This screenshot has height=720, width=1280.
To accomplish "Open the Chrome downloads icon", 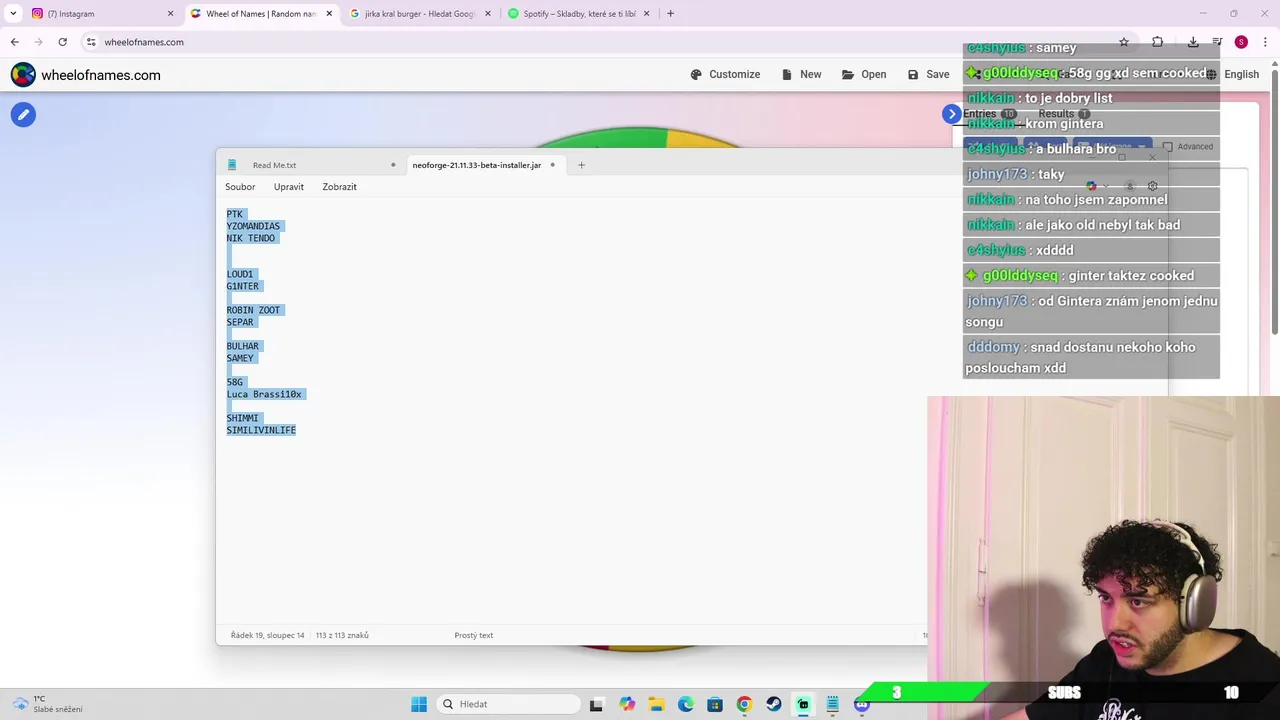I will 1193,42.
